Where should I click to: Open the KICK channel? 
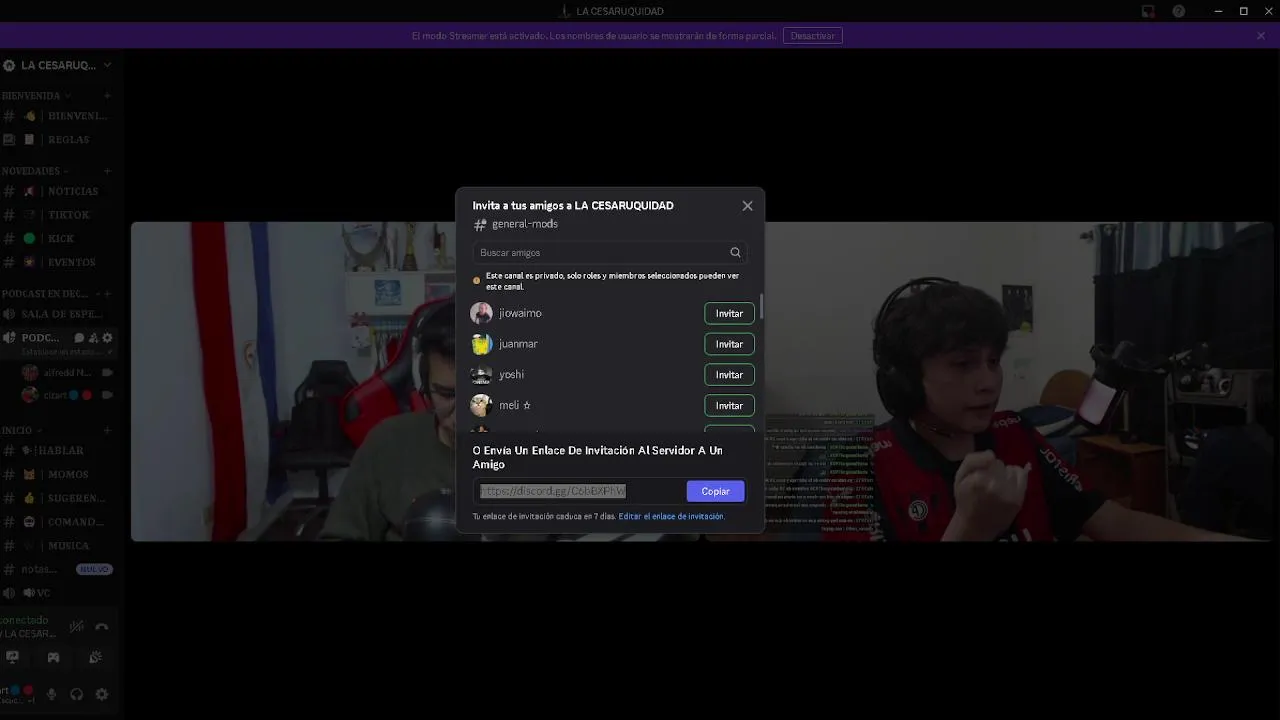coord(60,239)
